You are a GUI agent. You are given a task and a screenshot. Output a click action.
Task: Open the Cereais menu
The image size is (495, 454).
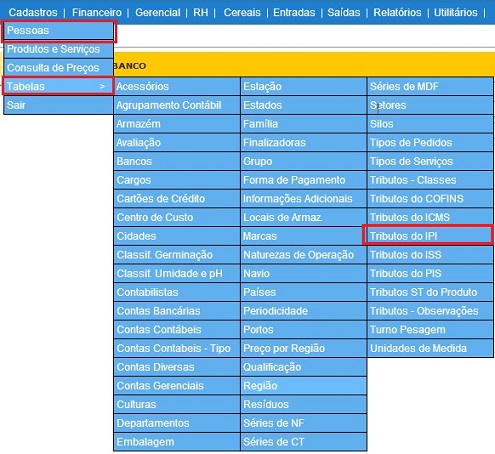[242, 12]
